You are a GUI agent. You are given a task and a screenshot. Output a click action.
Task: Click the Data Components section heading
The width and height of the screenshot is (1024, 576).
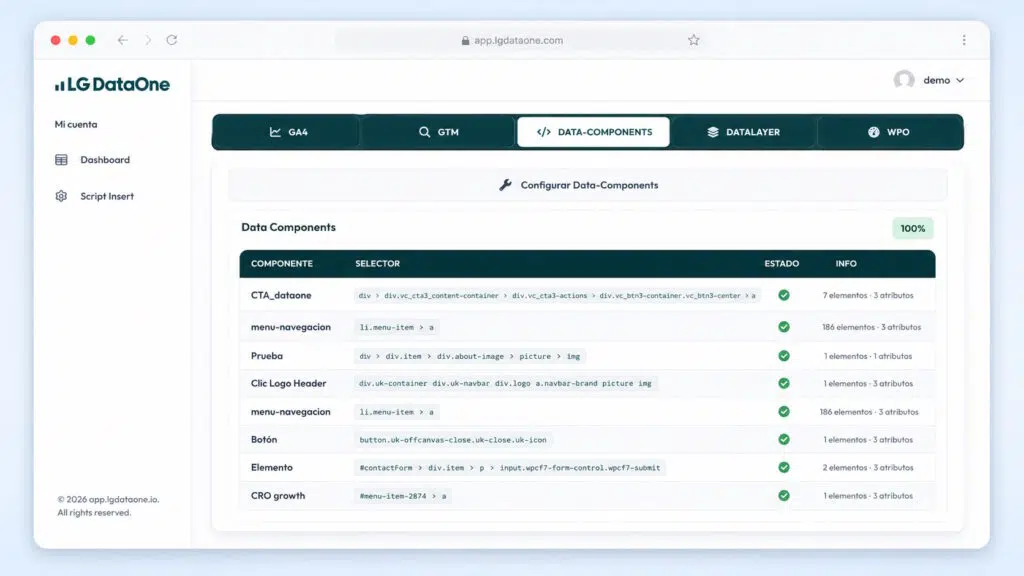[289, 227]
